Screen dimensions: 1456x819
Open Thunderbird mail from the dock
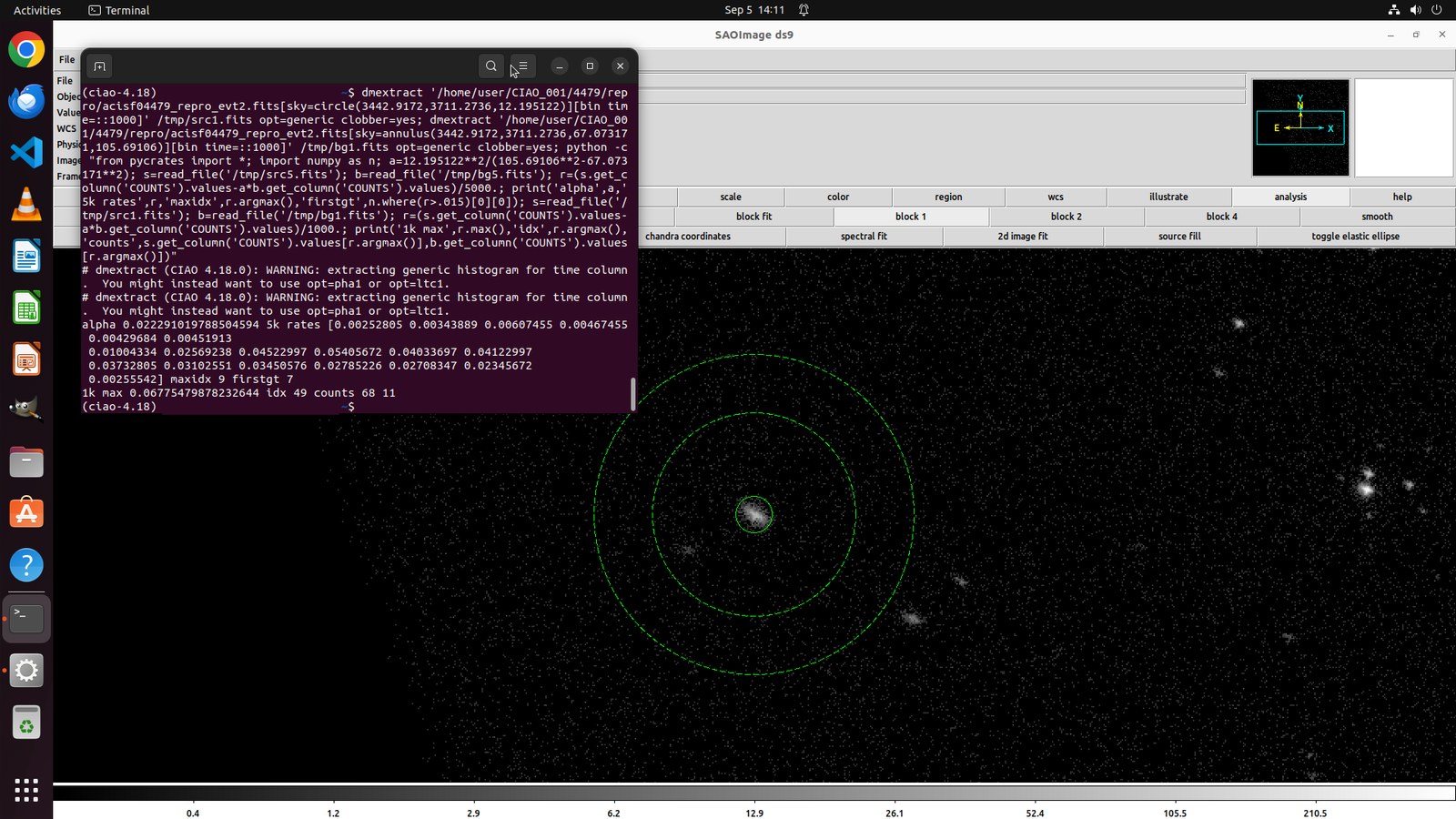pyautogui.click(x=26, y=101)
